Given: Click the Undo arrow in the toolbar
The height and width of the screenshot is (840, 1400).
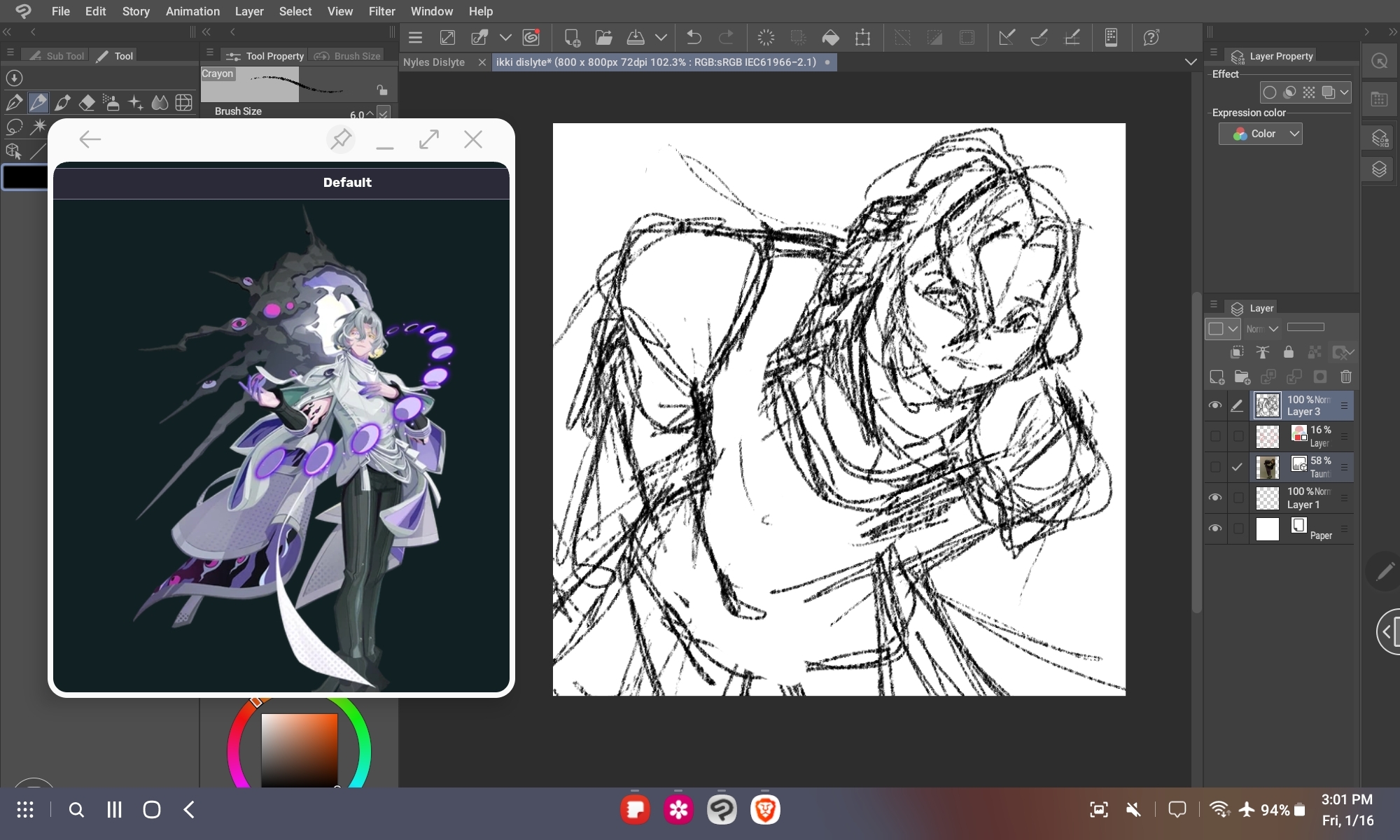Looking at the screenshot, I should click(694, 38).
